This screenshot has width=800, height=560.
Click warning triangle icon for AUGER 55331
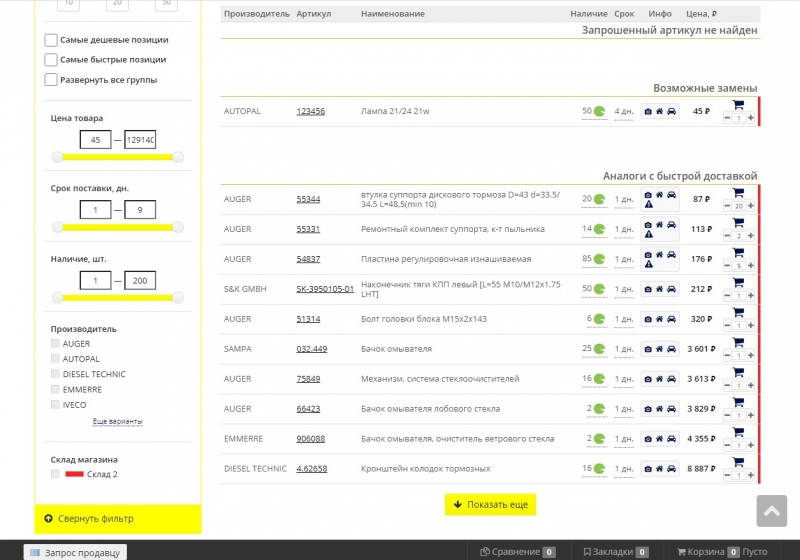pyautogui.click(x=648, y=235)
